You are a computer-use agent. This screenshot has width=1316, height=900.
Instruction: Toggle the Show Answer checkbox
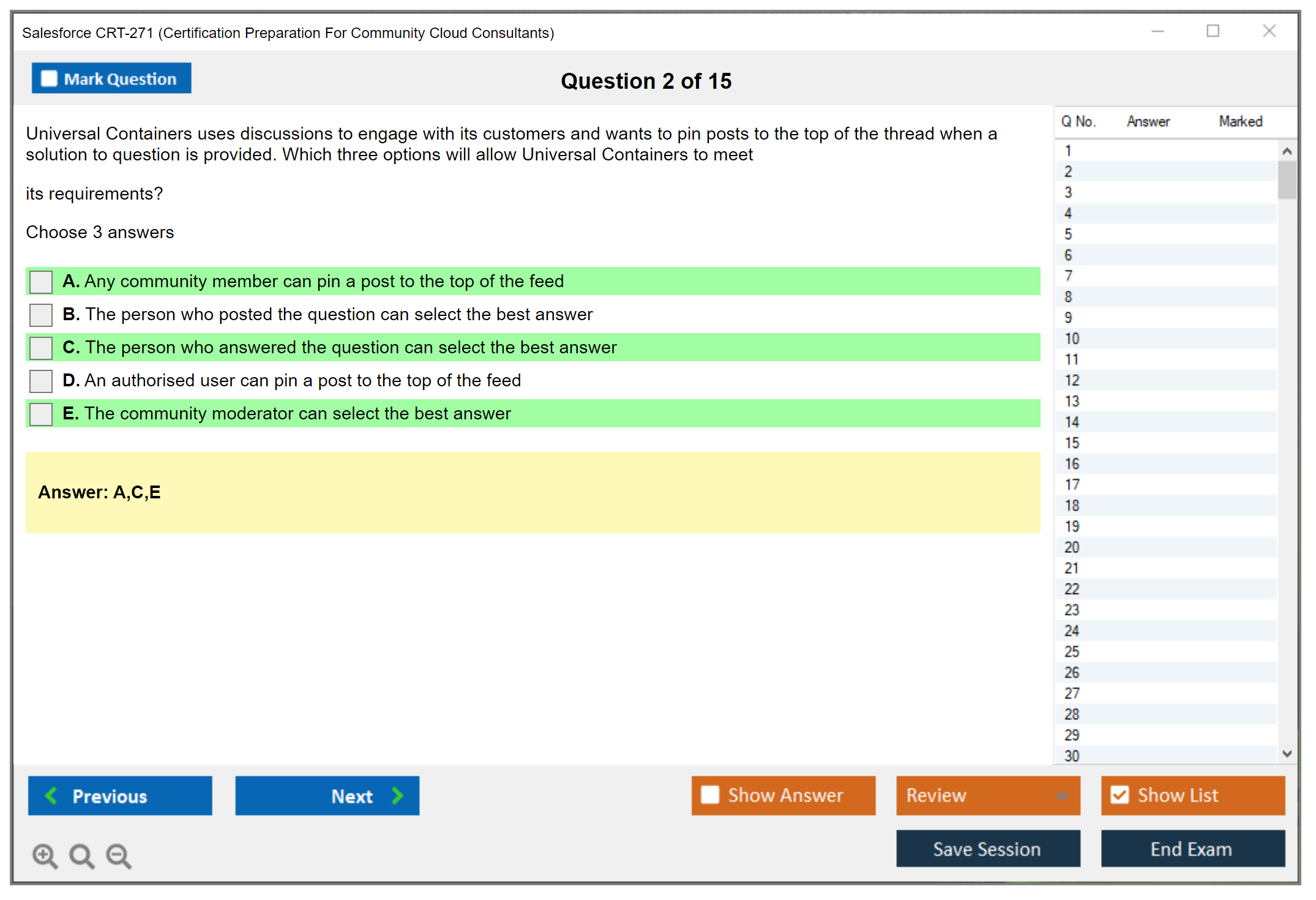(x=710, y=795)
